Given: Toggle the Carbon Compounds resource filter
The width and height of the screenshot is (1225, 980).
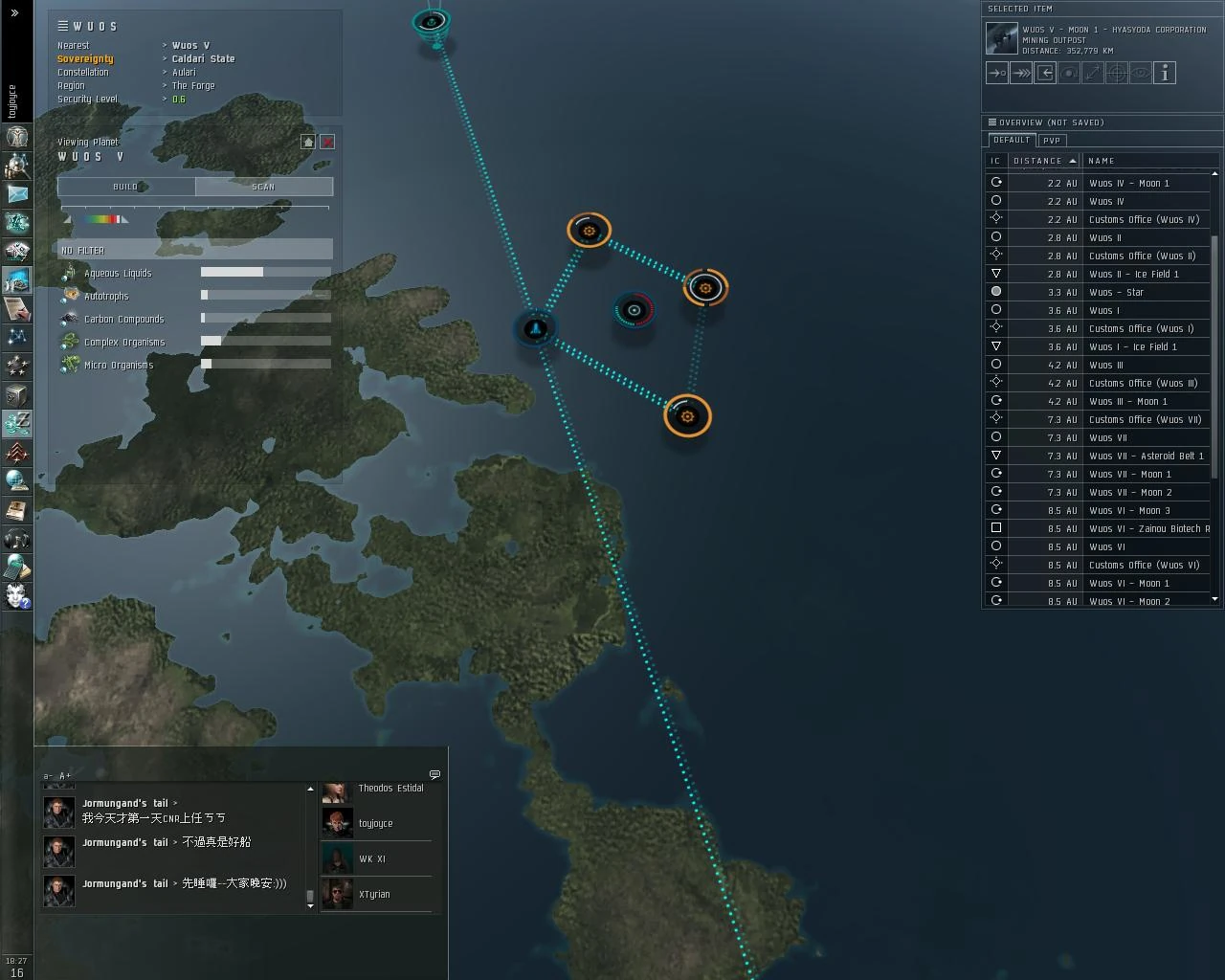Looking at the screenshot, I should click(x=195, y=319).
